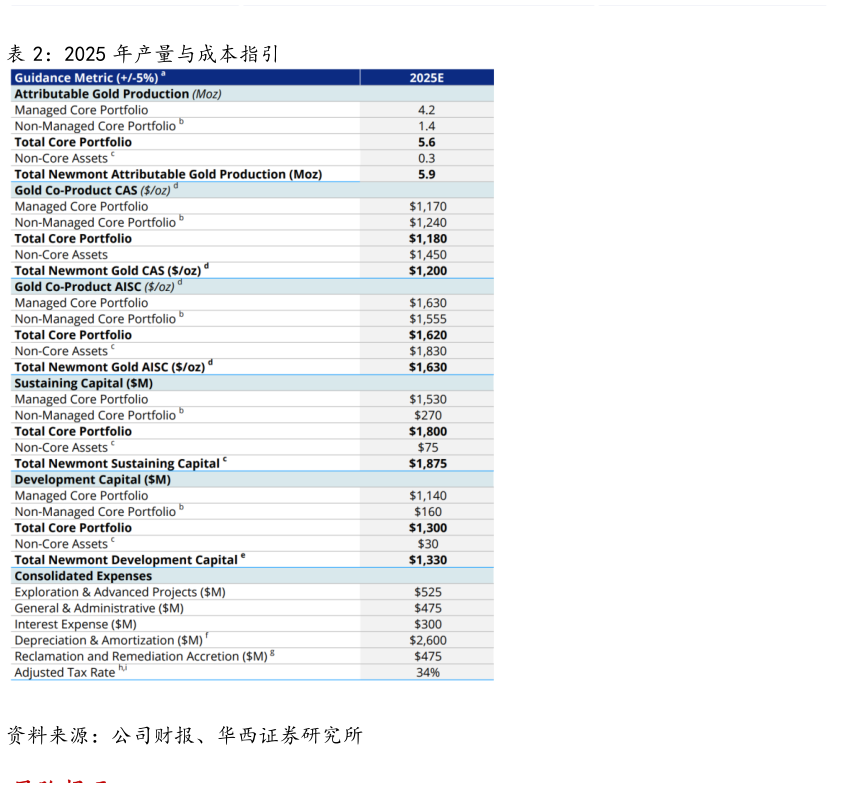Click the $1,555 non-managed AISC value
Image resolution: width=842 pixels, height=788 pixels.
tap(427, 318)
